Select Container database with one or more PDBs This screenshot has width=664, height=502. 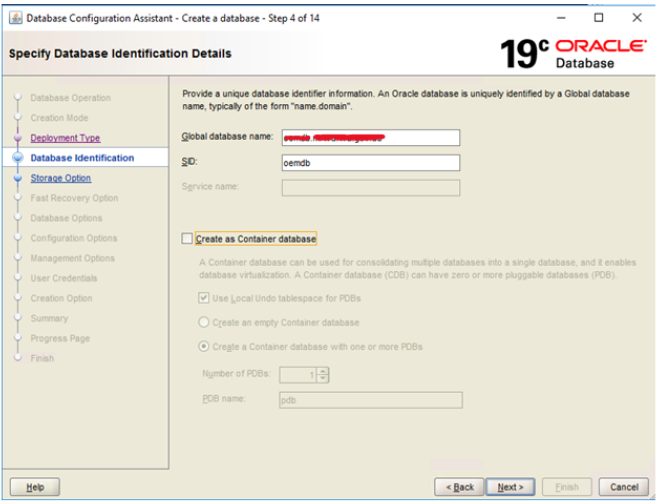204,347
